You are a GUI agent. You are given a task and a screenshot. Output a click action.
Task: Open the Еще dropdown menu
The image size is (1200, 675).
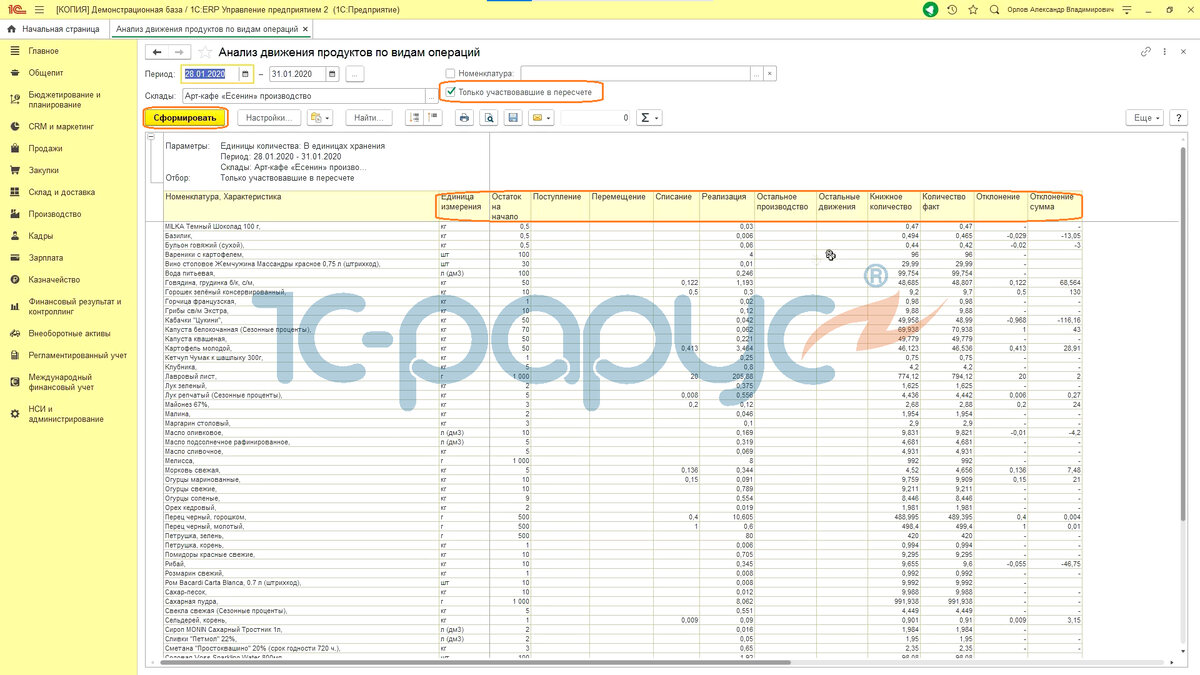point(1144,117)
